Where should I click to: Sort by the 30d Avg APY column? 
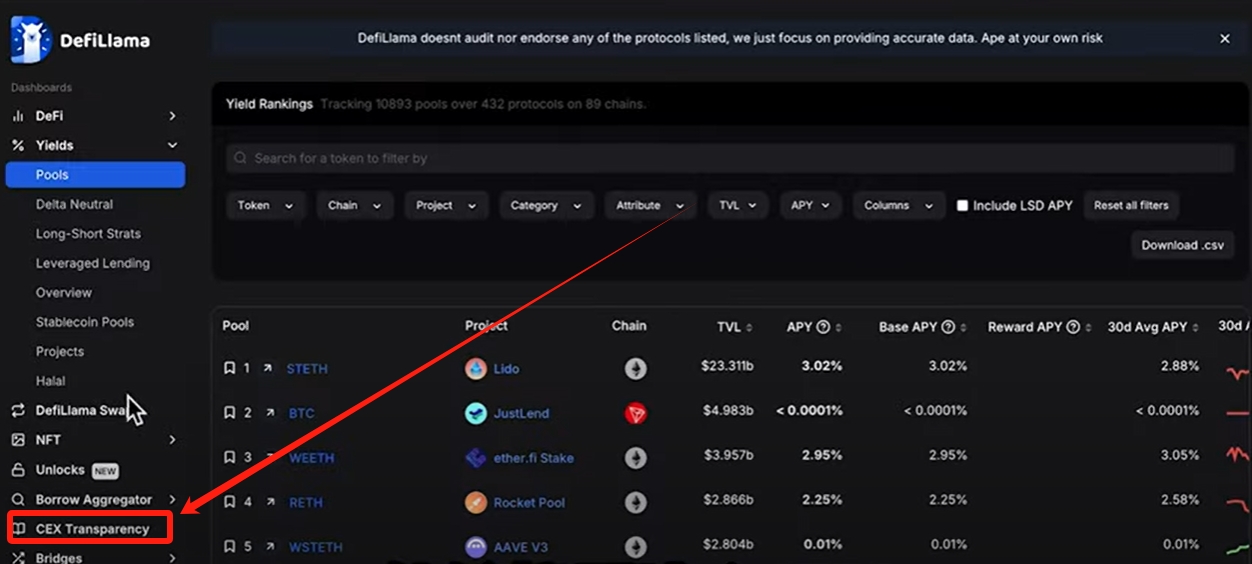point(1153,327)
